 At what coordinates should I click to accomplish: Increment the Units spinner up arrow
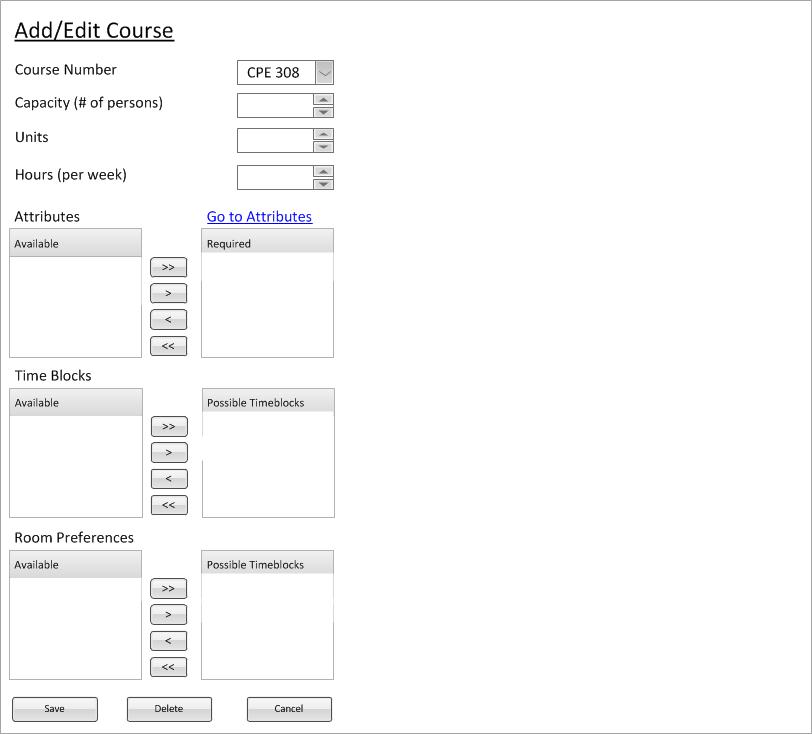pyautogui.click(x=323, y=134)
